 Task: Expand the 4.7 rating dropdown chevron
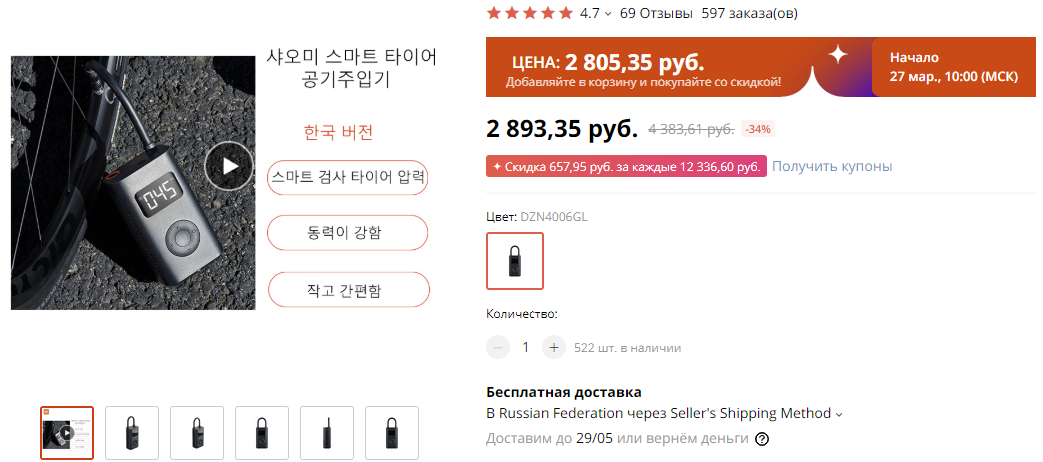click(x=607, y=14)
